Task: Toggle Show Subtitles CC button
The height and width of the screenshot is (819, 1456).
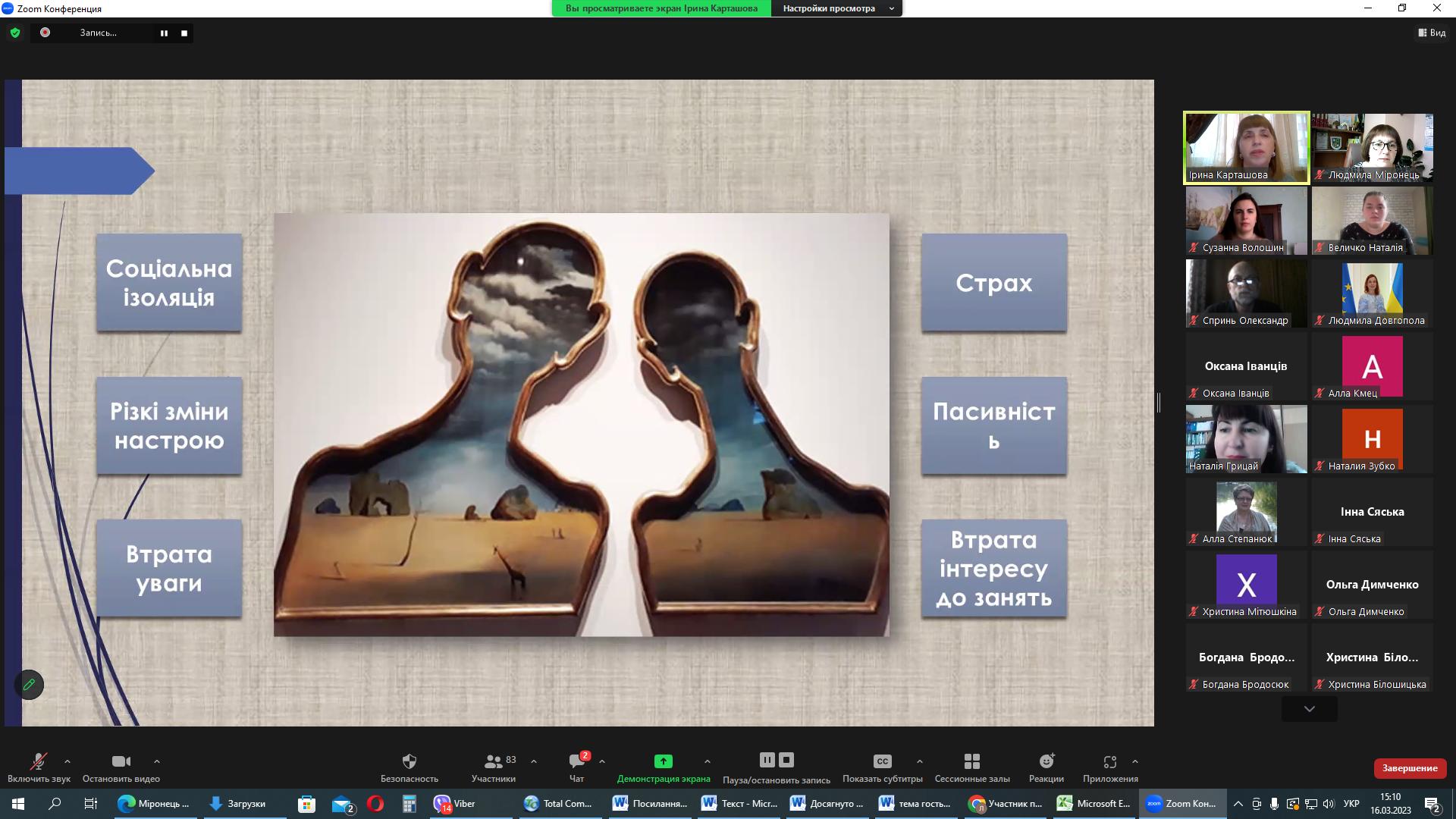Action: pos(882,761)
